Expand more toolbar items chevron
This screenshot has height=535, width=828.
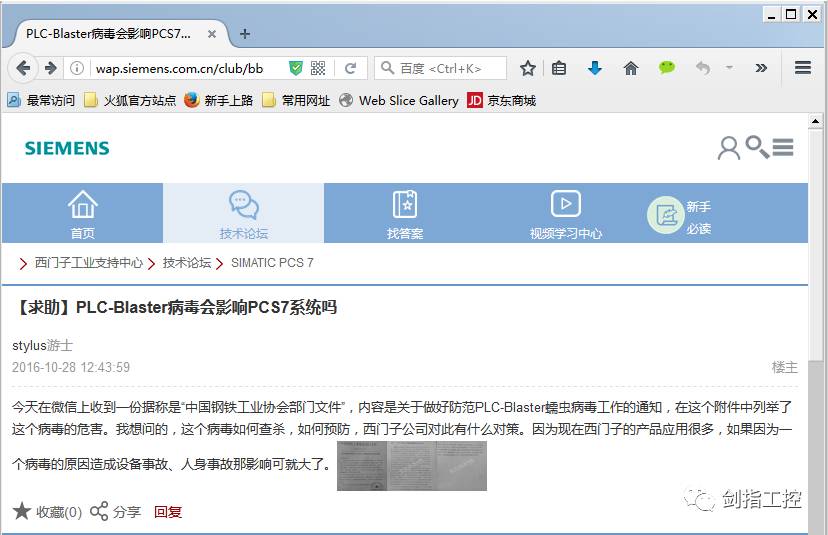coord(761,68)
